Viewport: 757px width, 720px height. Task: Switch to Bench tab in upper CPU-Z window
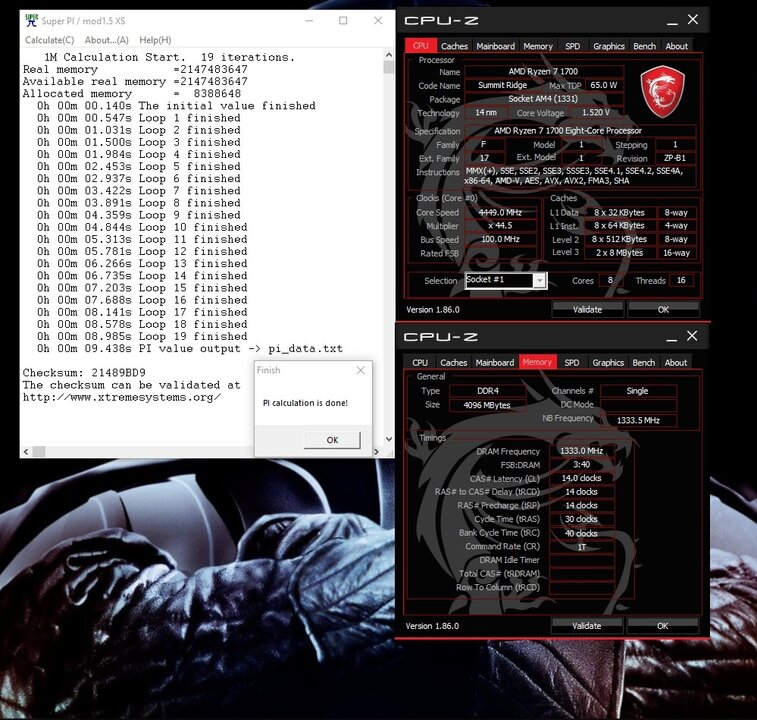(x=645, y=46)
